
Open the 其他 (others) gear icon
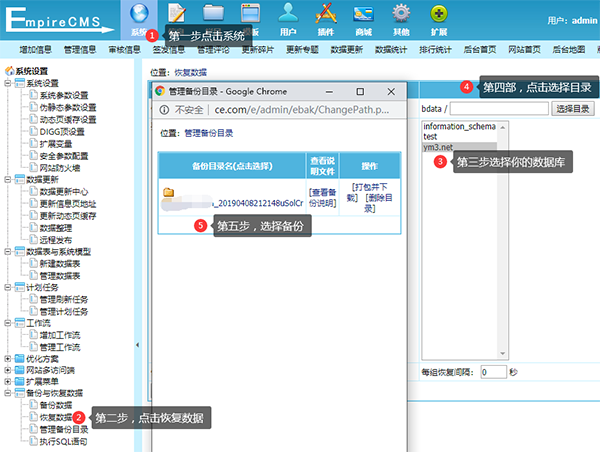(x=401, y=14)
